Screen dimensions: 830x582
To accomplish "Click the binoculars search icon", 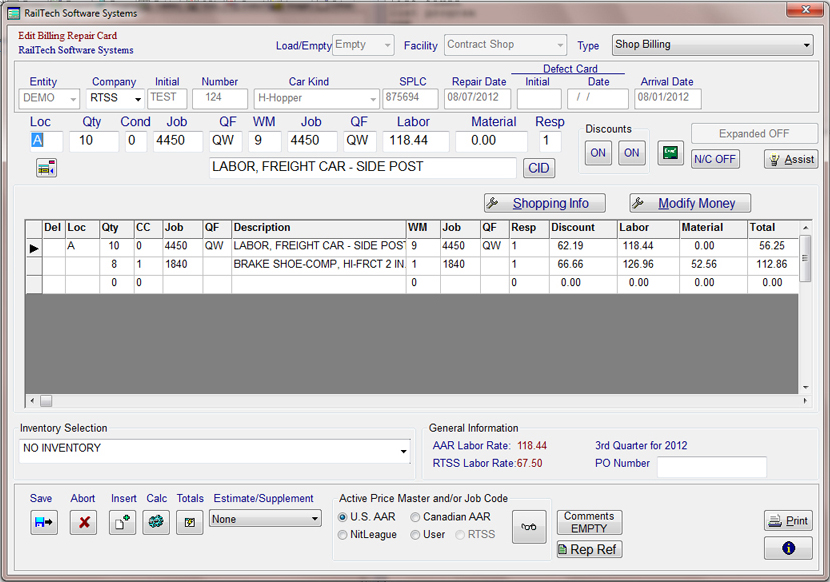I will [x=529, y=526].
